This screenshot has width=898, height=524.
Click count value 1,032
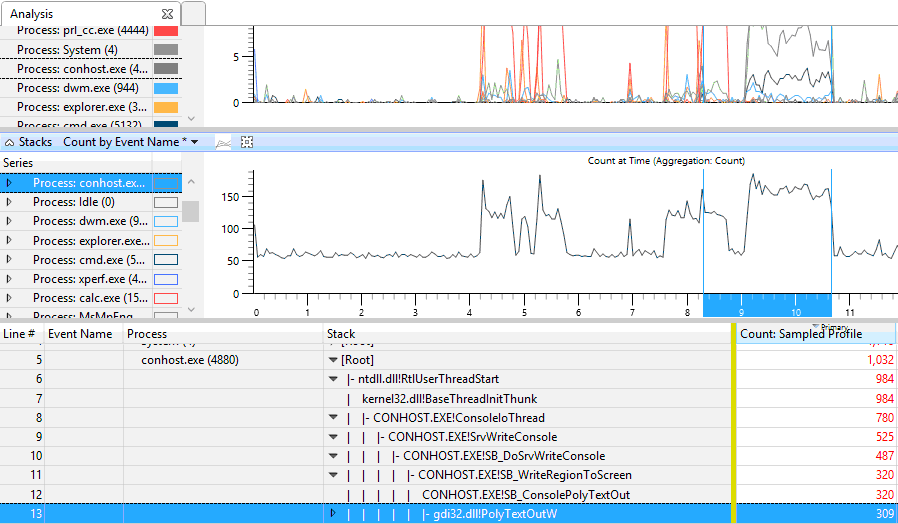[x=880, y=360]
